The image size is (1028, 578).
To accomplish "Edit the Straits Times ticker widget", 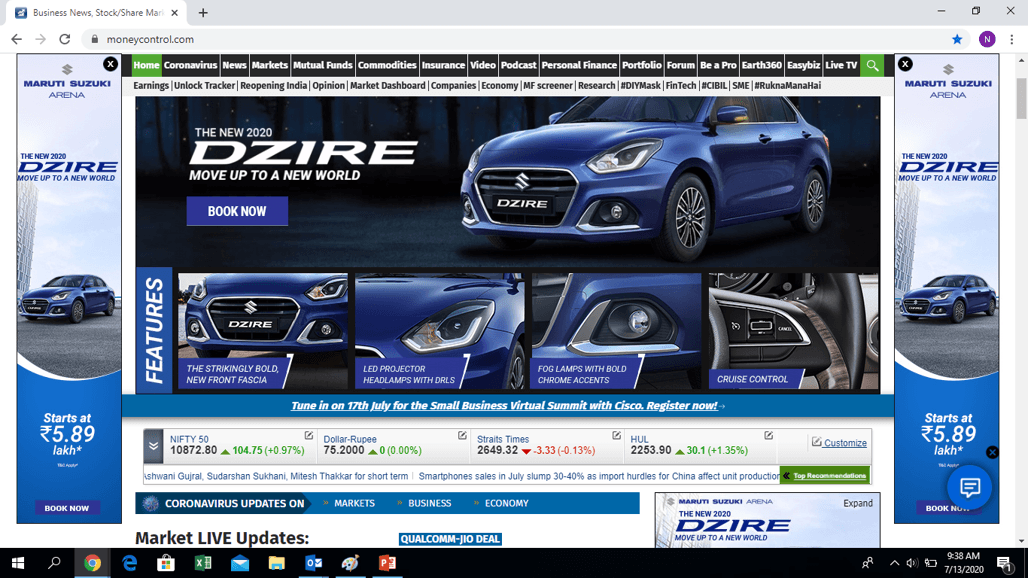I will pyautogui.click(x=616, y=435).
